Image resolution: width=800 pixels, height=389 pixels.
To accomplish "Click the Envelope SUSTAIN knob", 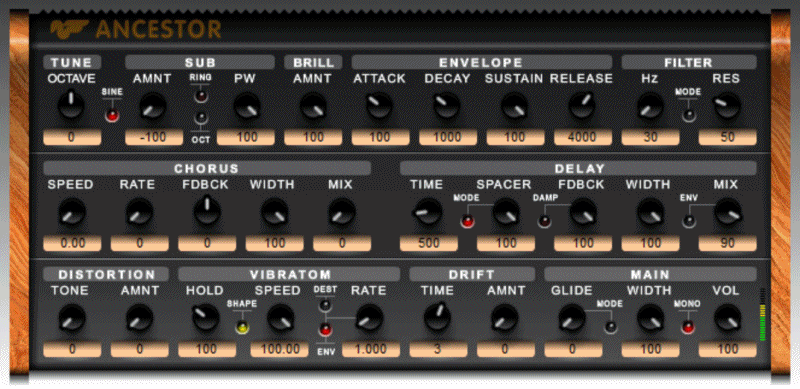I will pyautogui.click(x=514, y=106).
